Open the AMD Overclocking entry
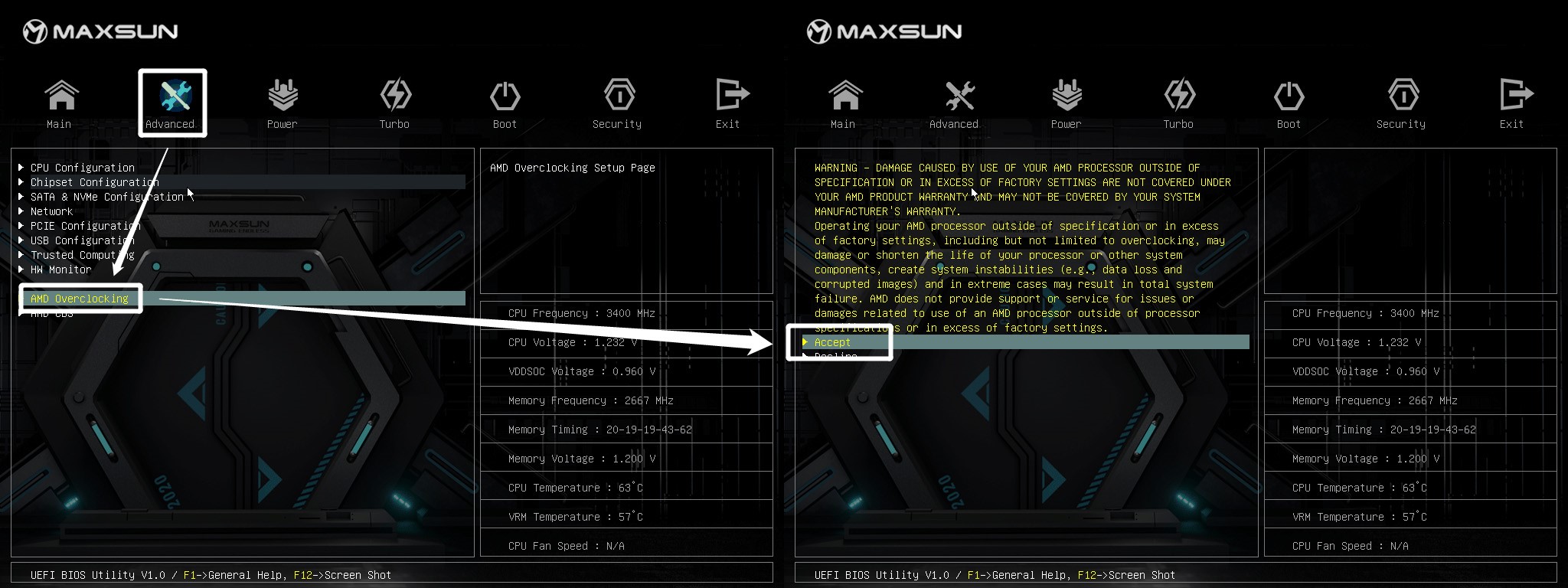 click(x=242, y=299)
